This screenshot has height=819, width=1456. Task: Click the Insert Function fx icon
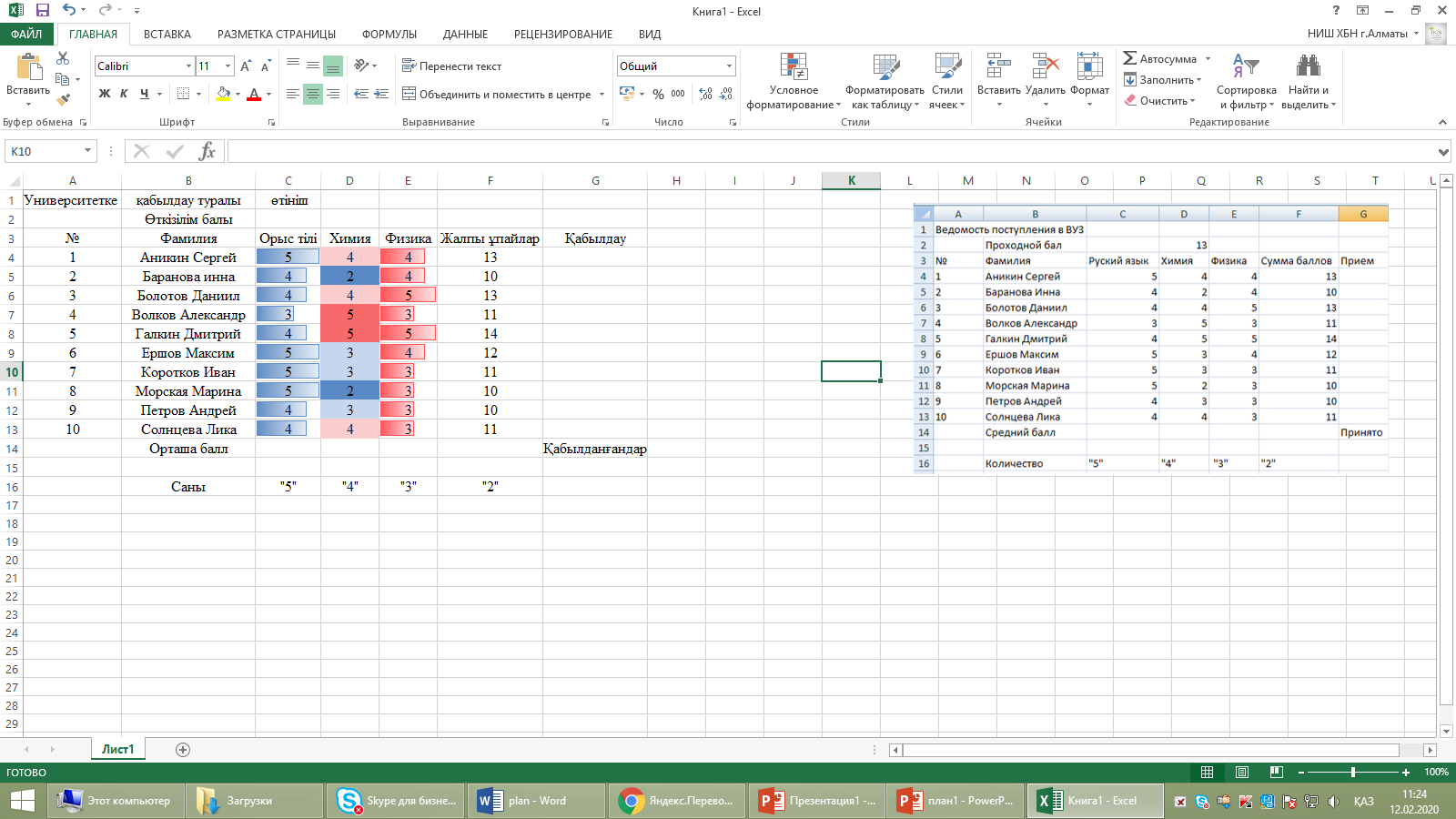click(207, 151)
